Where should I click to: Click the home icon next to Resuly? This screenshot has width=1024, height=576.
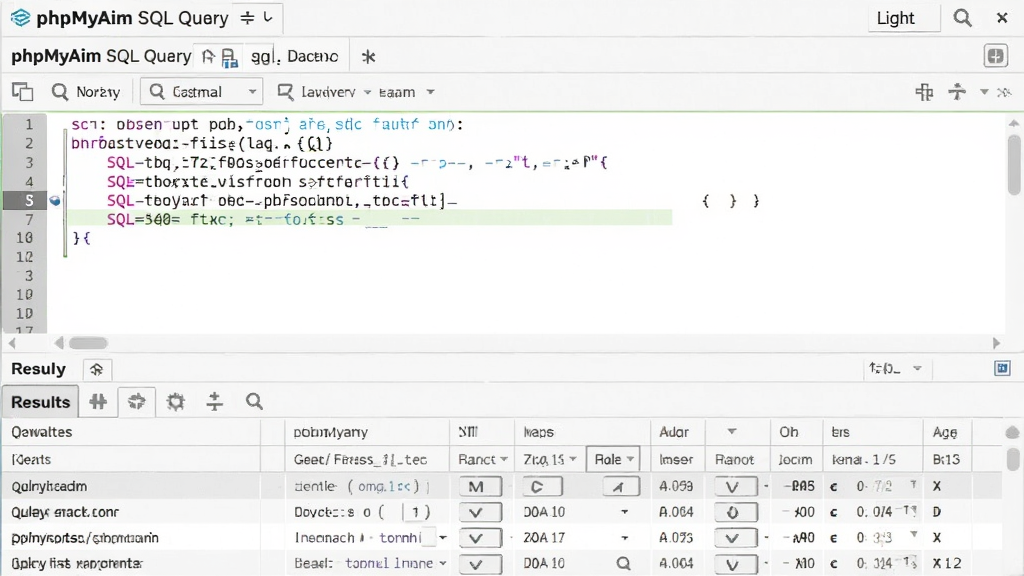[x=97, y=370]
